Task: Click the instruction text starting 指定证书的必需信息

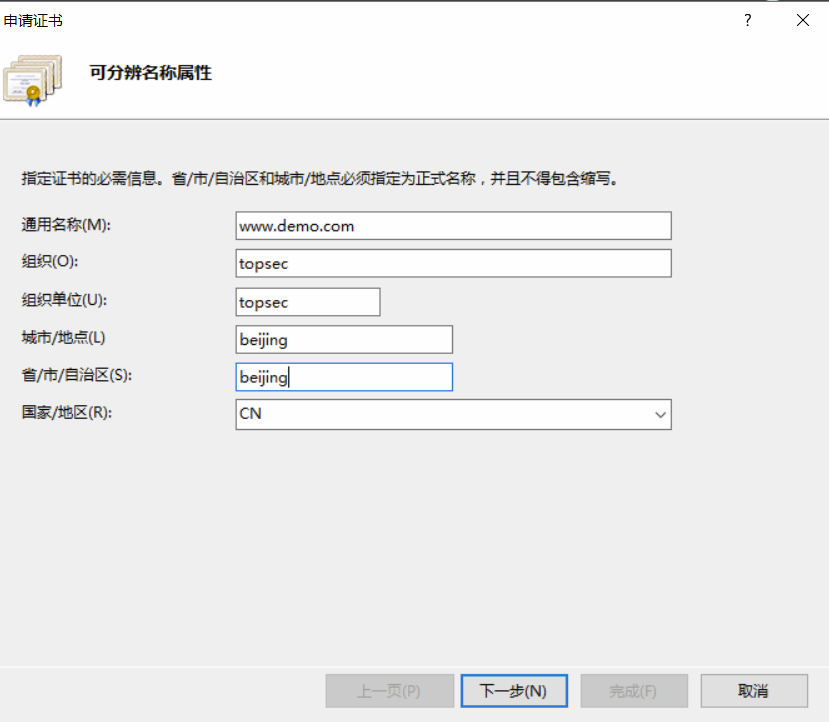Action: coord(319,178)
